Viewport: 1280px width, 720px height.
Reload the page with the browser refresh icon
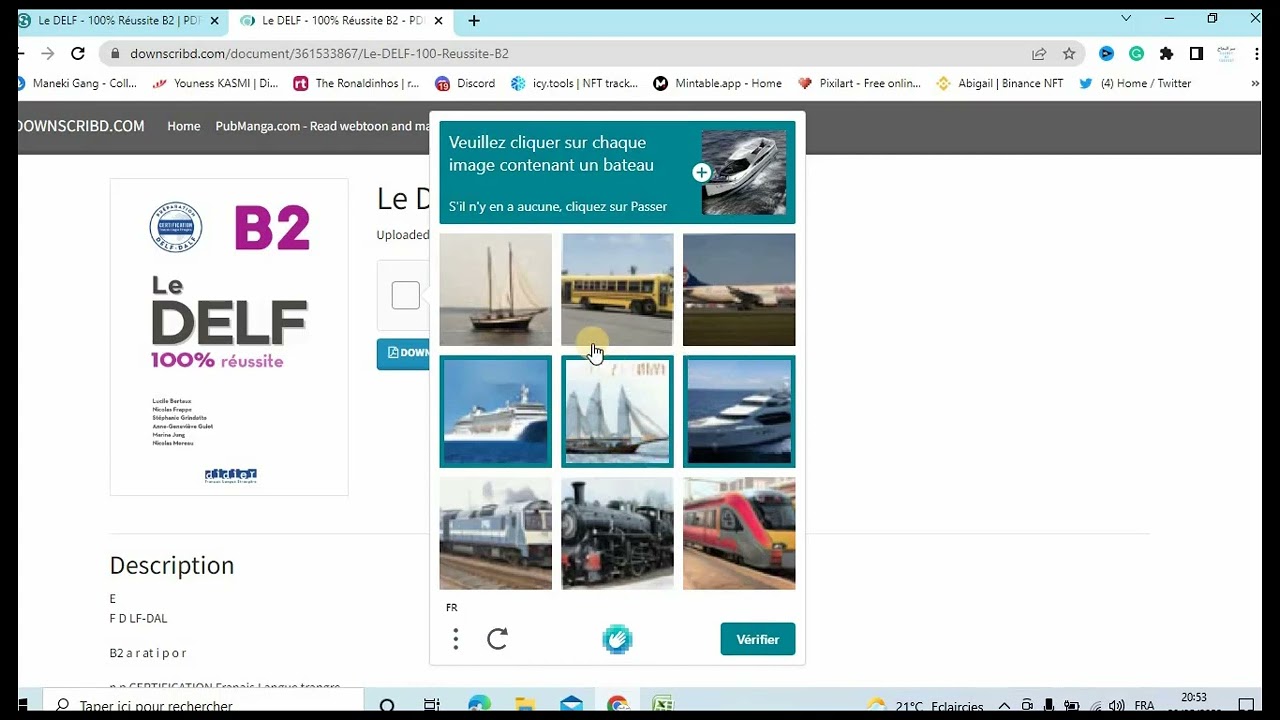click(78, 54)
